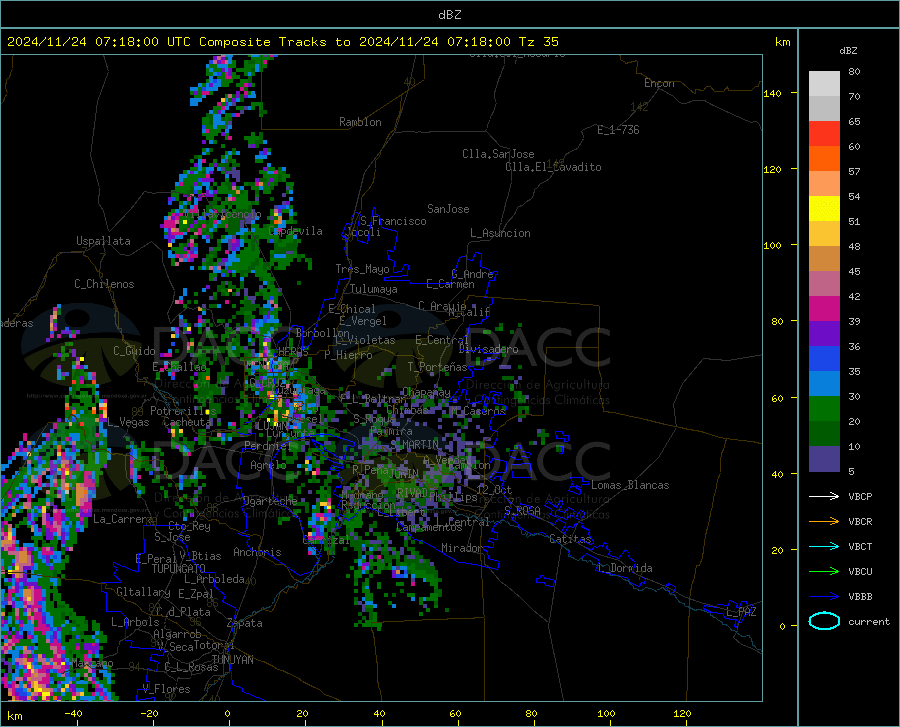Click the 'S_MARTIN' map label

[414, 444]
